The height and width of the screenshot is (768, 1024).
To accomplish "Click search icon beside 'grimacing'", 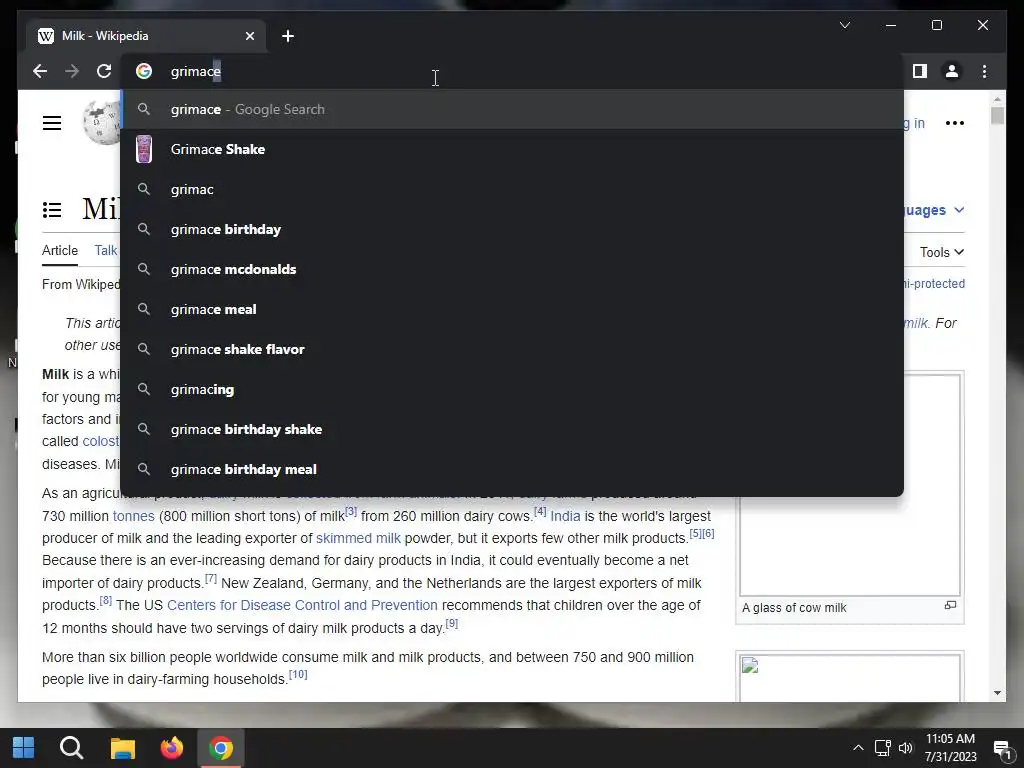I will coord(144,389).
